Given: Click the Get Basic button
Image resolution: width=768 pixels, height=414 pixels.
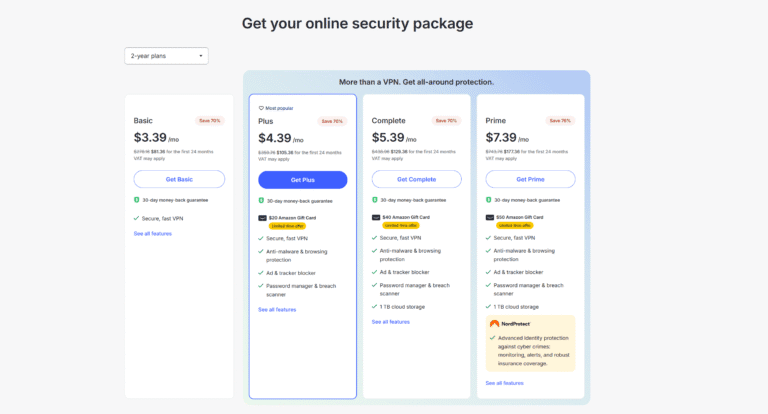Looking at the screenshot, I should pyautogui.click(x=179, y=179).
